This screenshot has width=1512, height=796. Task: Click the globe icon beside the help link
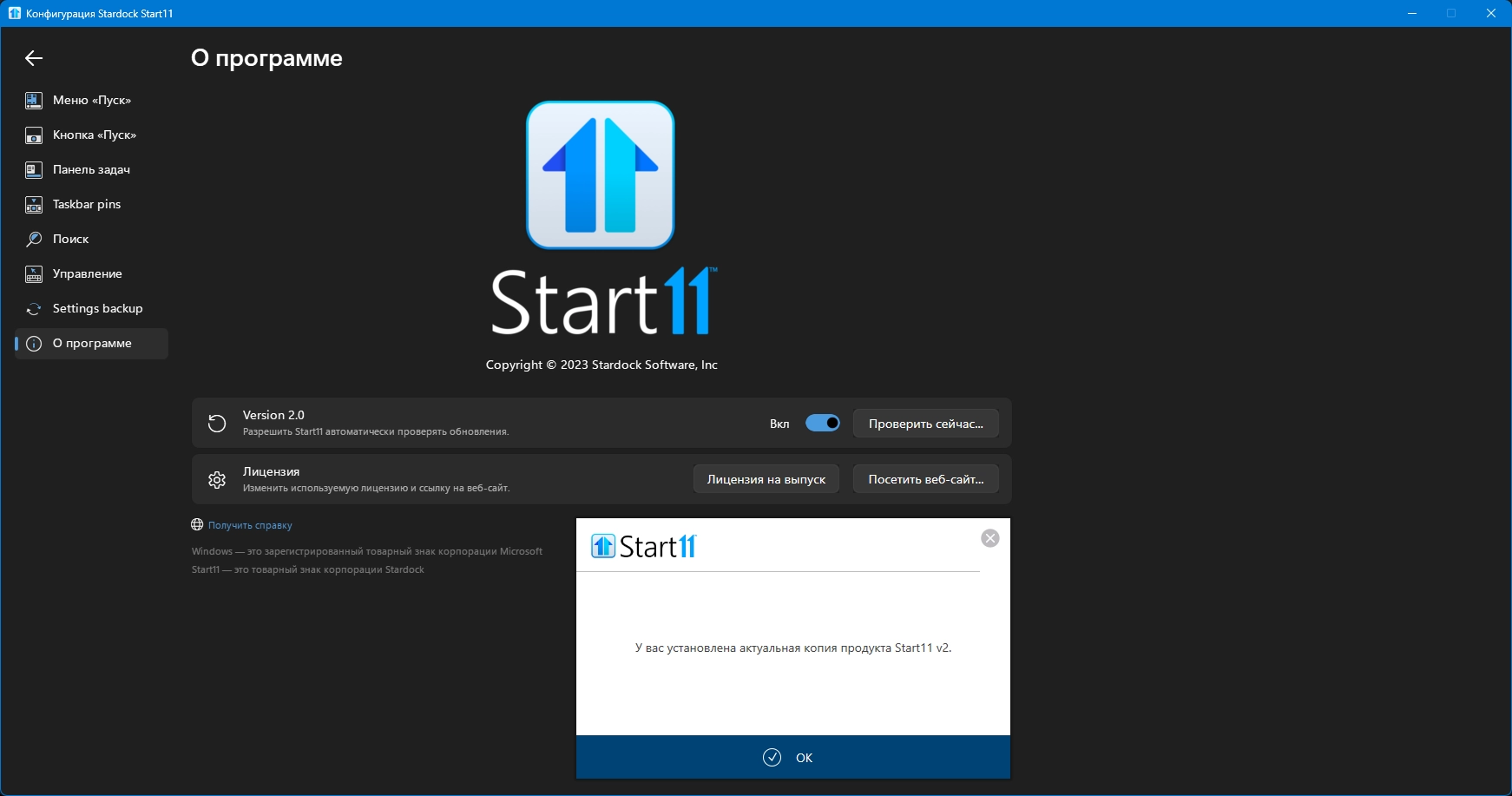point(197,525)
